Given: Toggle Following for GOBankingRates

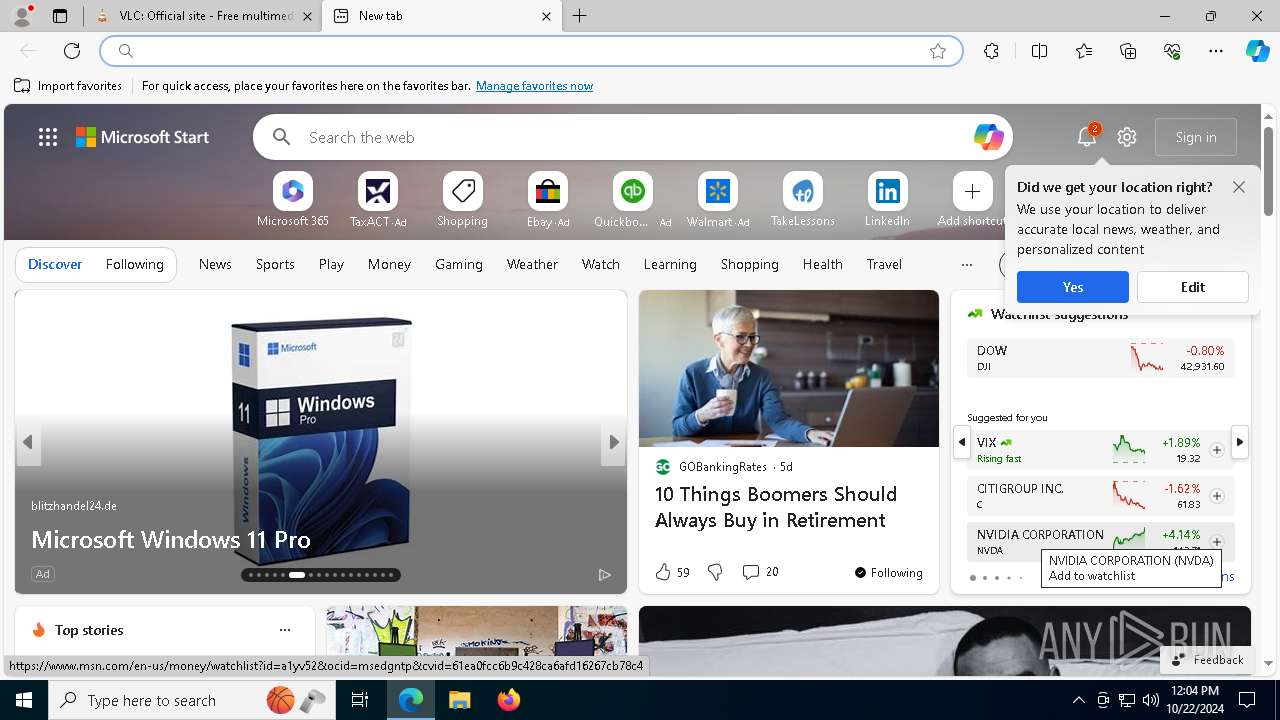Looking at the screenshot, I should point(888,573).
